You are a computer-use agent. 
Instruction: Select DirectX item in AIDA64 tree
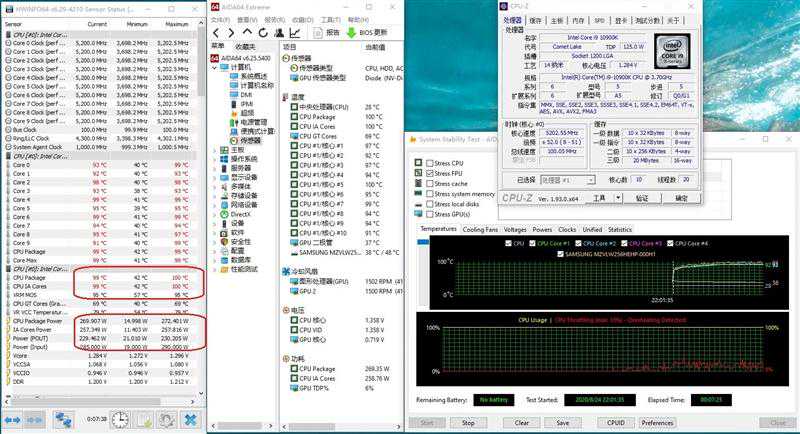coord(245,214)
